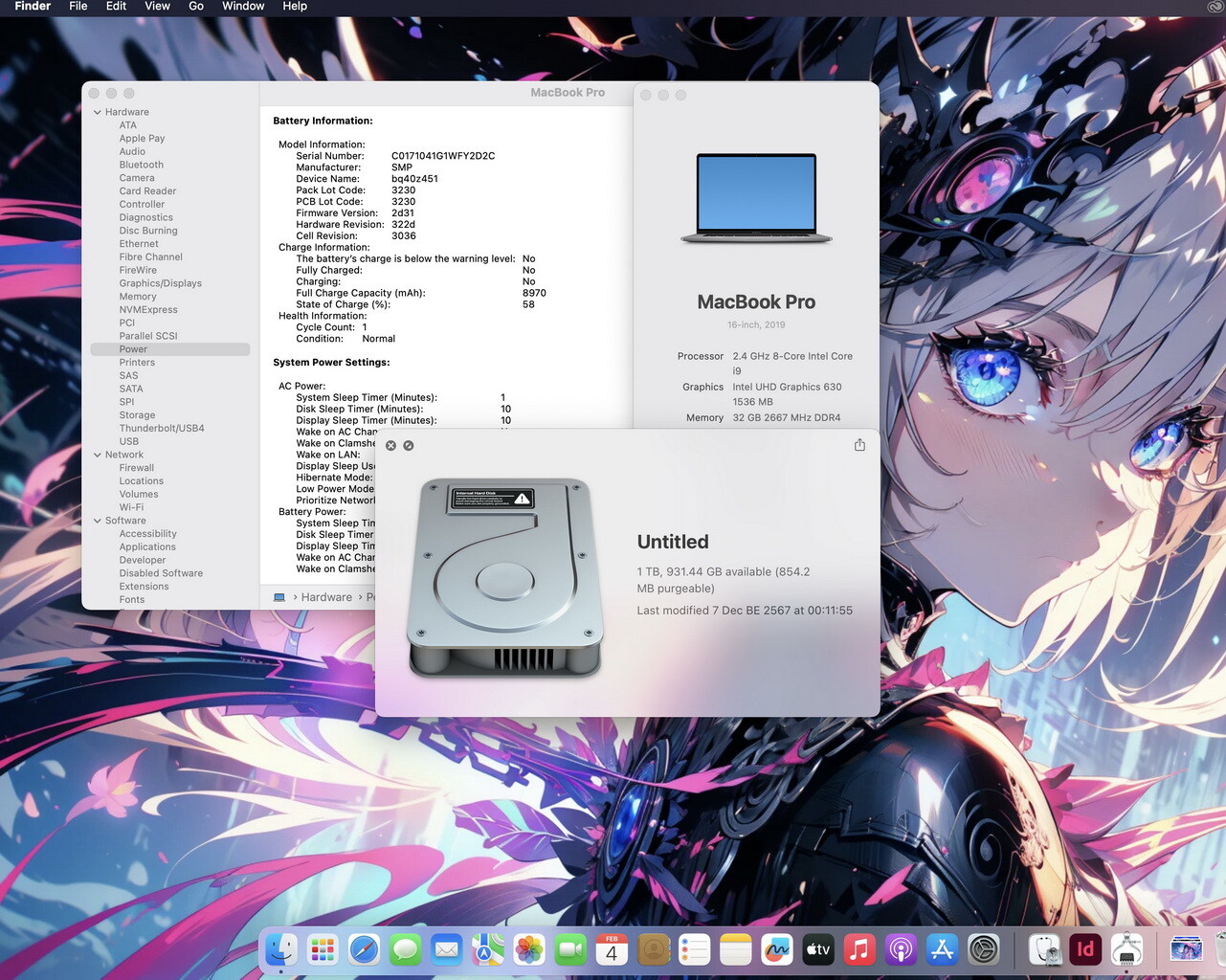Collapse the Software section chevron
Image resolution: width=1226 pixels, height=980 pixels.
tap(98, 521)
